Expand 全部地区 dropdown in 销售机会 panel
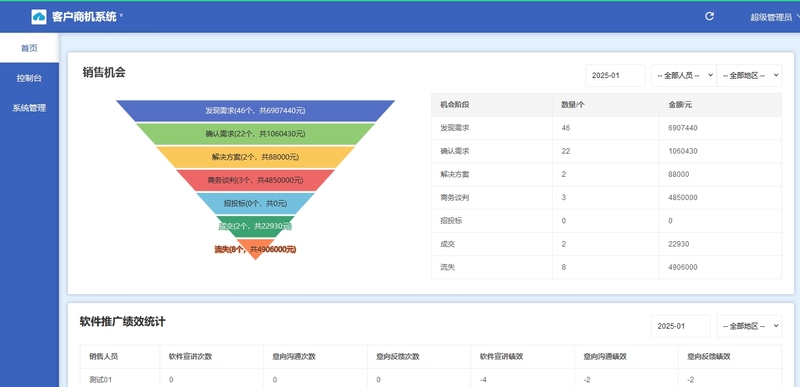 (749, 75)
